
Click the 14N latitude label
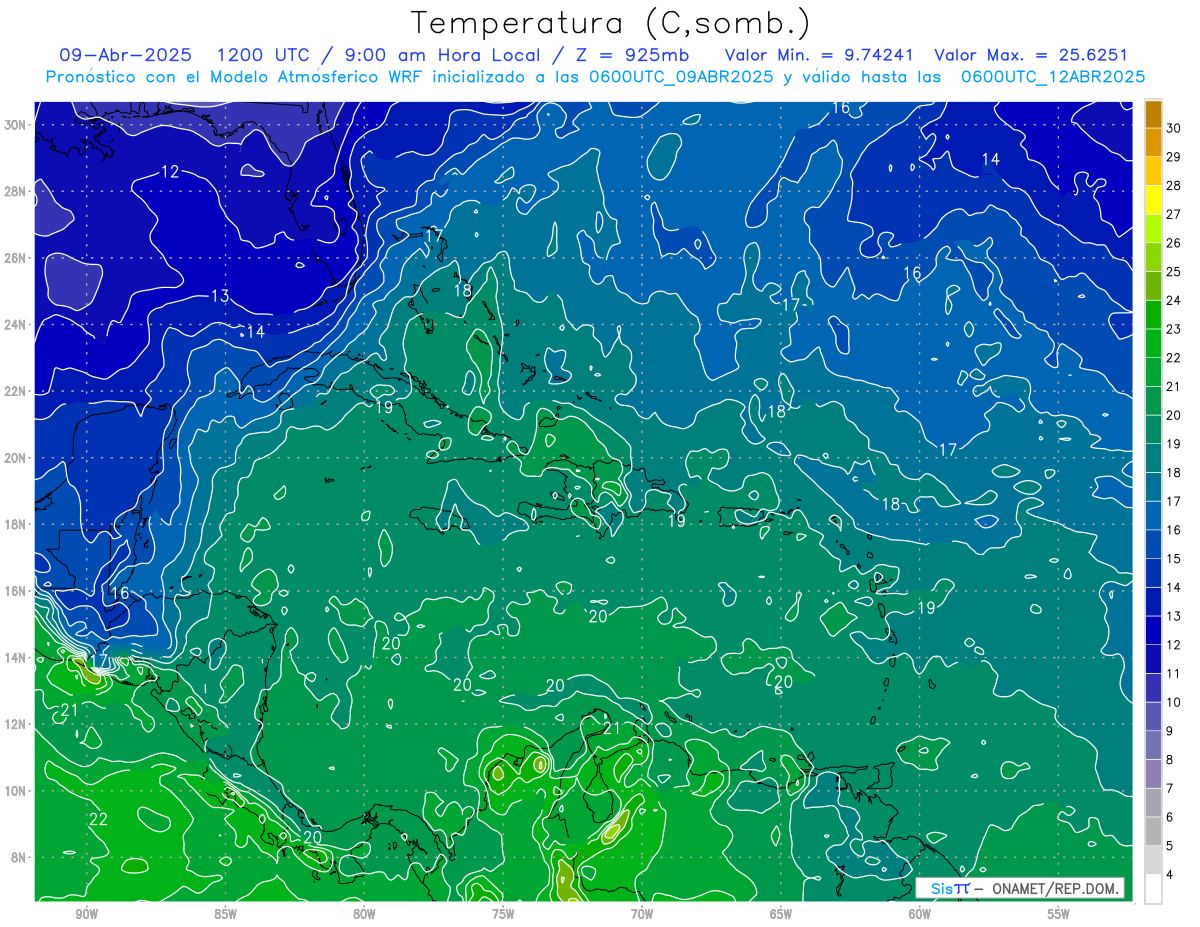tap(15, 657)
